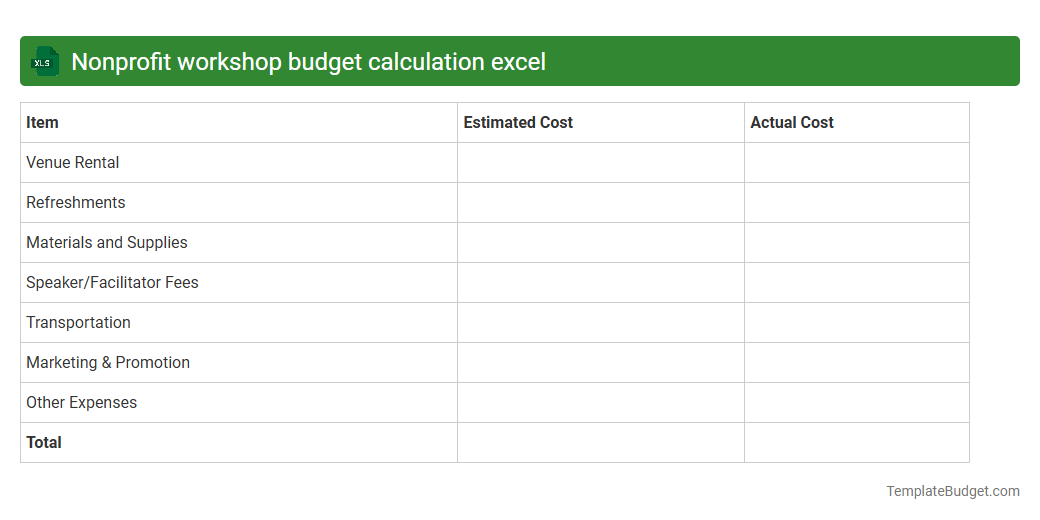Click the Actual Cost cell for Venue Rental

(857, 162)
